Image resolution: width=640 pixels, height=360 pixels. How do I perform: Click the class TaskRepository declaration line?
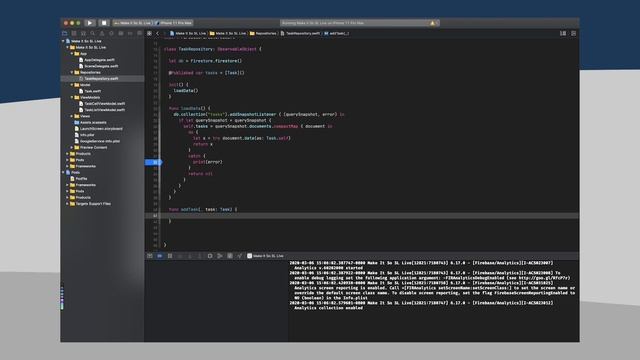pyautogui.click(x=213, y=49)
